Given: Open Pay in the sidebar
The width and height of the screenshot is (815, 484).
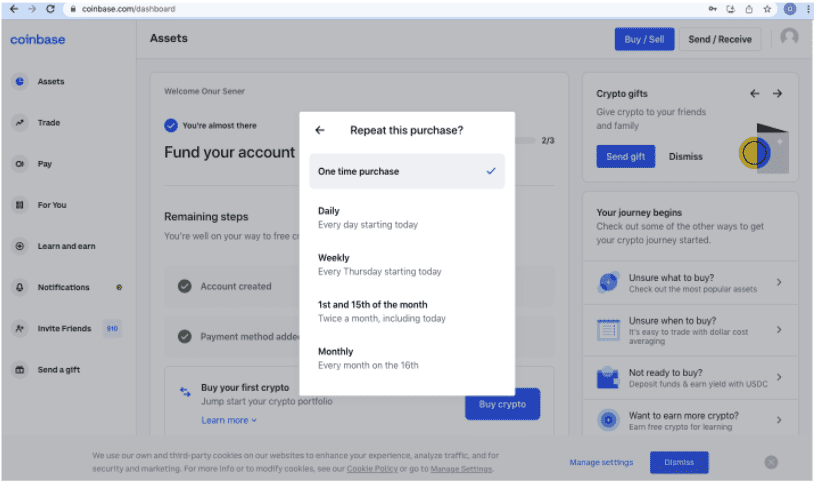Looking at the screenshot, I should click(x=45, y=164).
